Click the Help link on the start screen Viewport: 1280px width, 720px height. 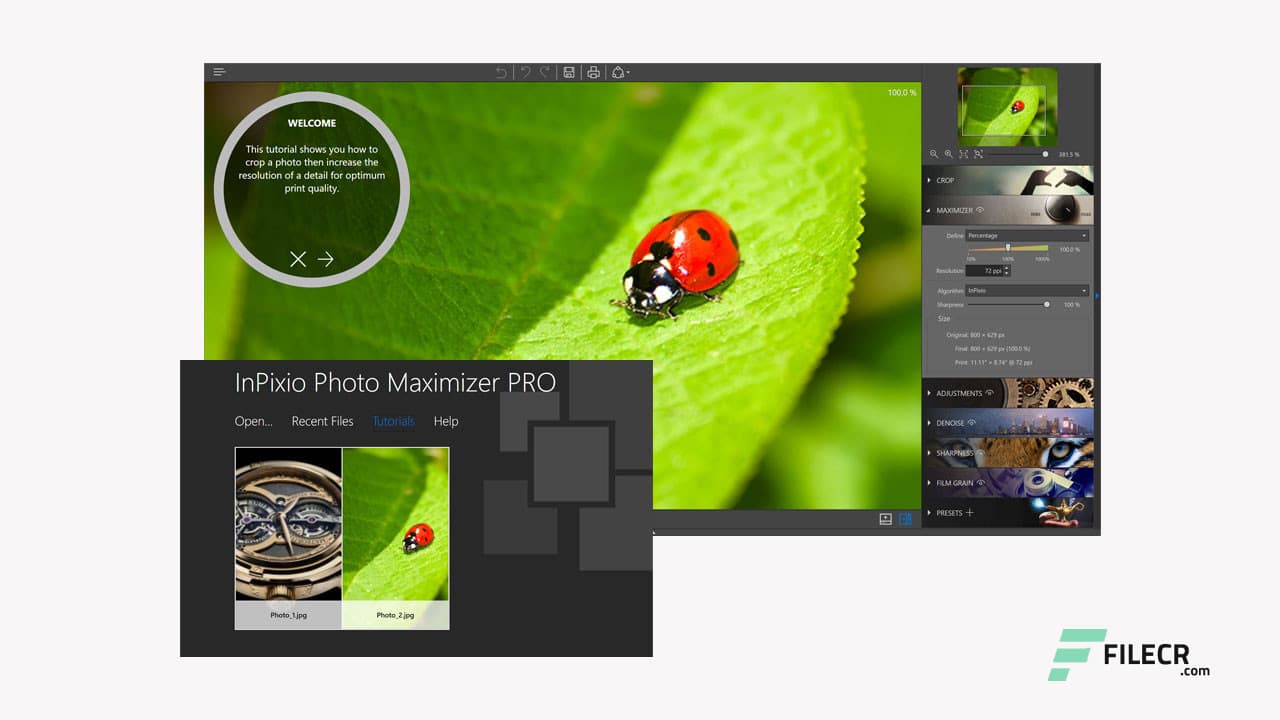(445, 421)
